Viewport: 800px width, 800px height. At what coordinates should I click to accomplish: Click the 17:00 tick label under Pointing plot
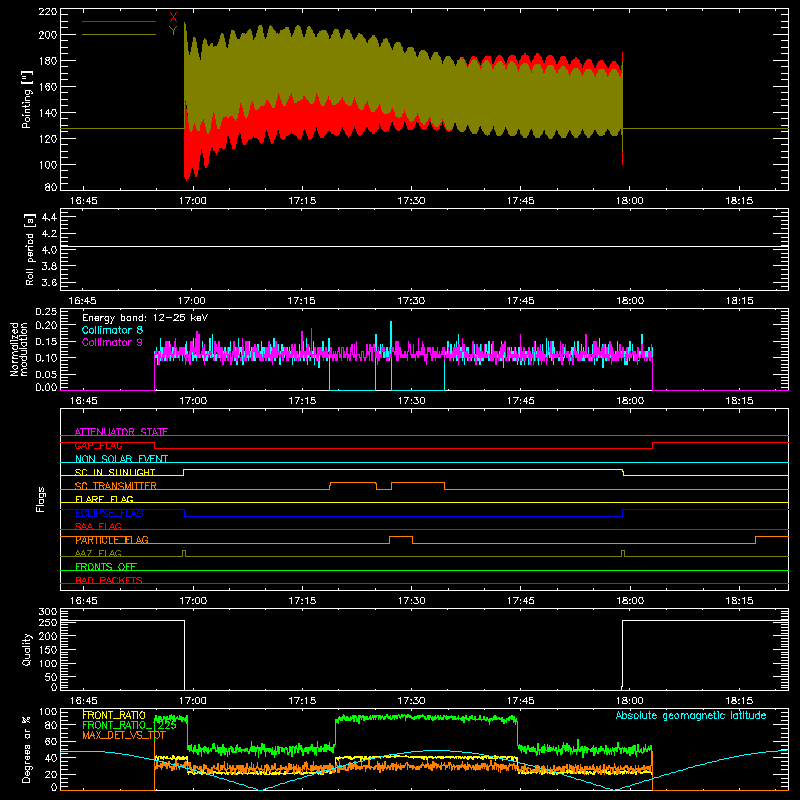point(193,201)
